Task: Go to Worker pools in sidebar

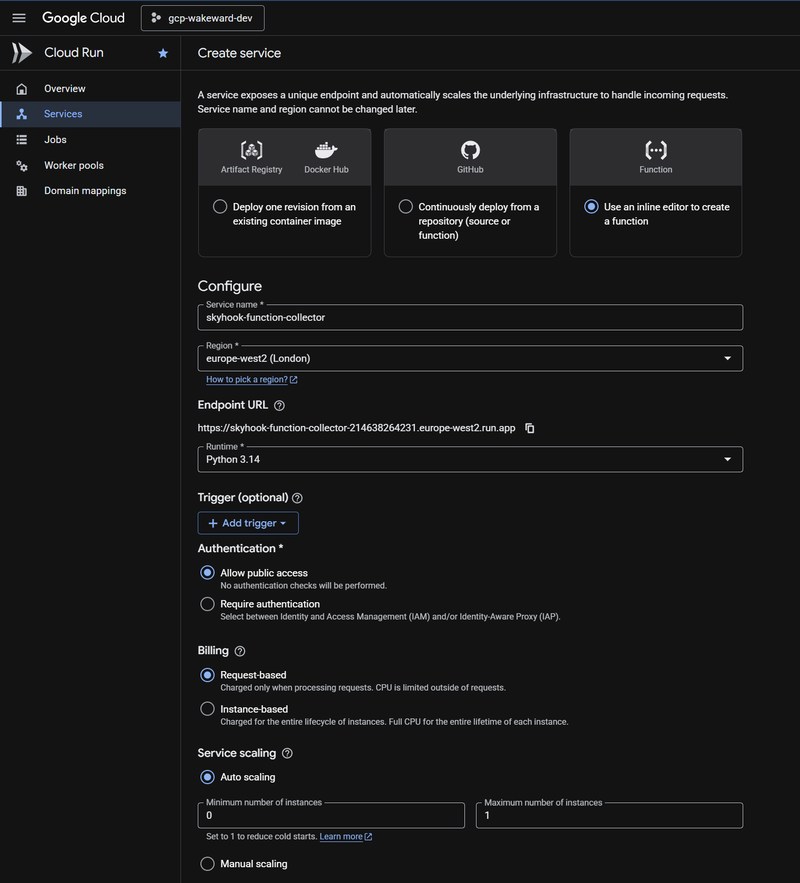Action: 73,165
